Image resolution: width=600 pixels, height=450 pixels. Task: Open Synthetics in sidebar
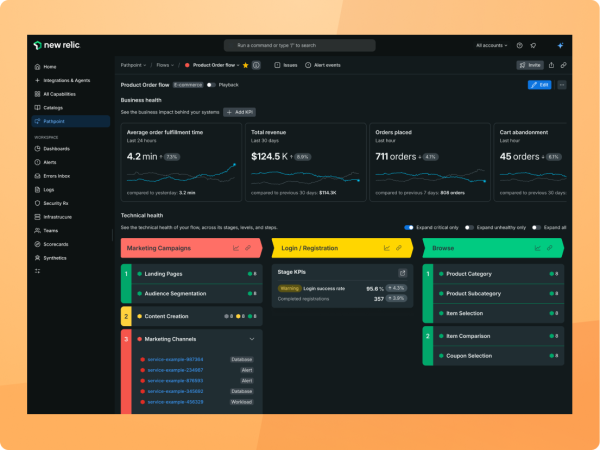pyautogui.click(x=71, y=258)
